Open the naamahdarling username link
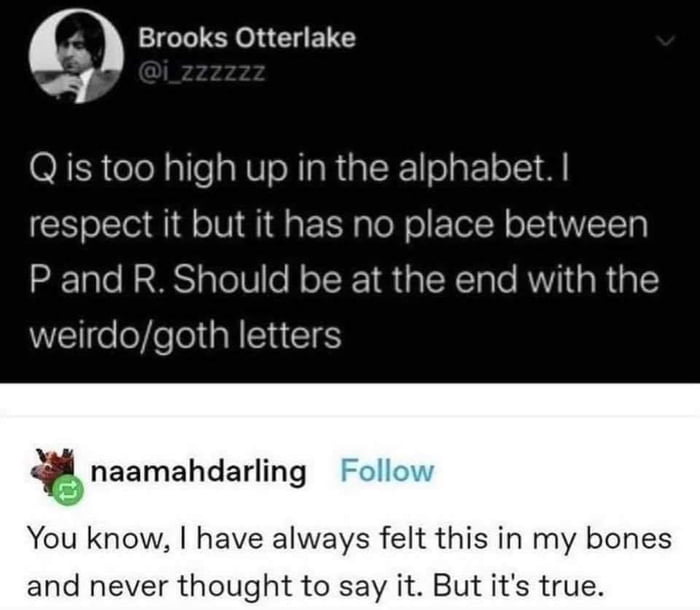Viewport: 700px width, 610px height. [199, 472]
